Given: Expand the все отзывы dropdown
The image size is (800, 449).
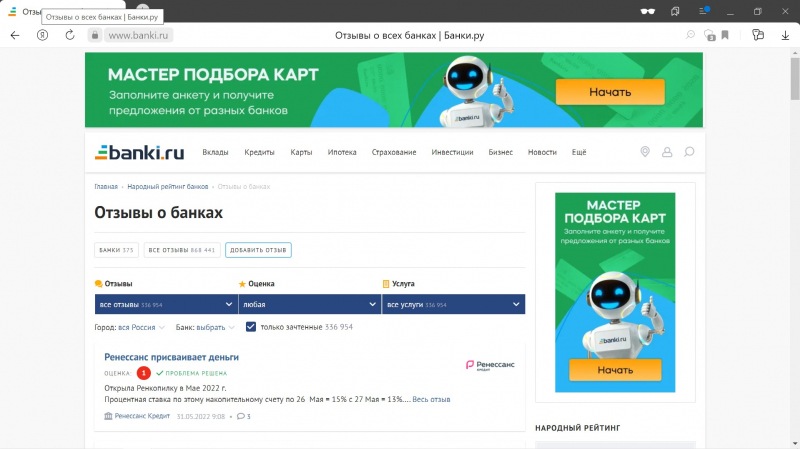Looking at the screenshot, I should point(166,304).
